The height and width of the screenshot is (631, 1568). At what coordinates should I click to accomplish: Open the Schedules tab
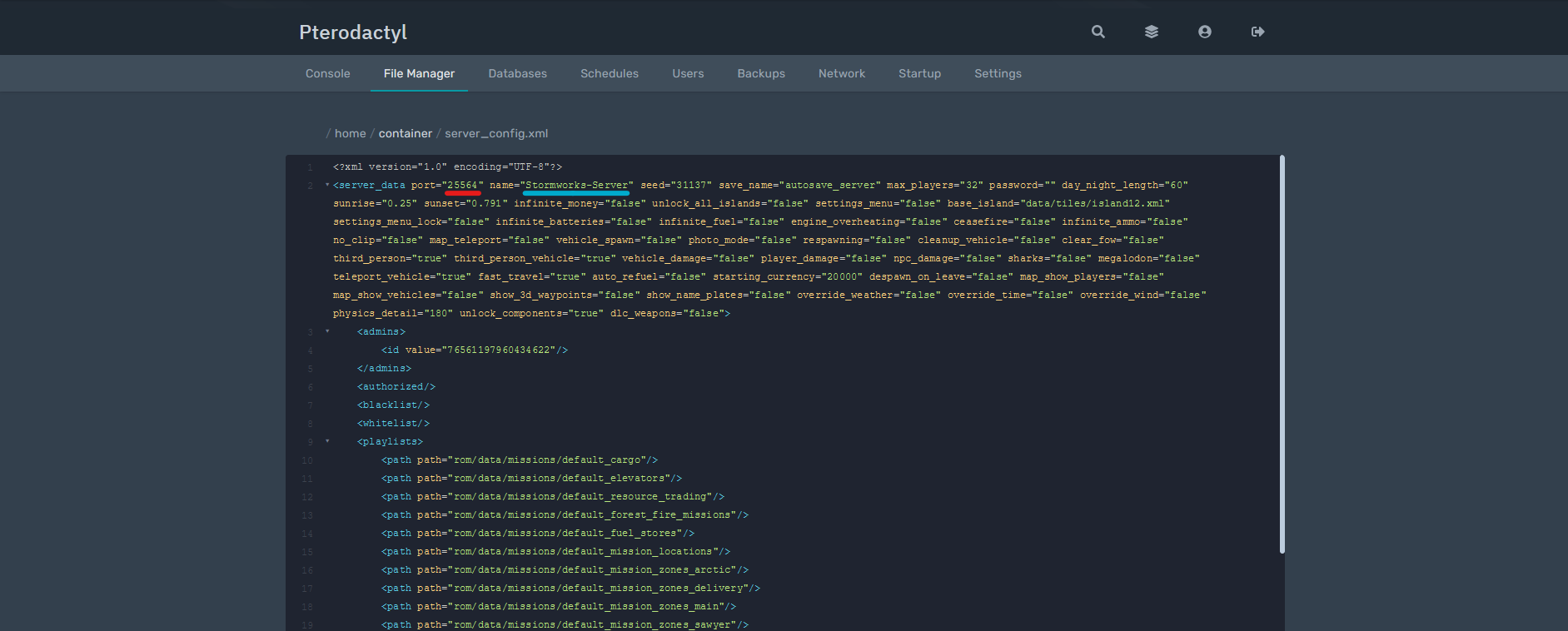[610, 73]
